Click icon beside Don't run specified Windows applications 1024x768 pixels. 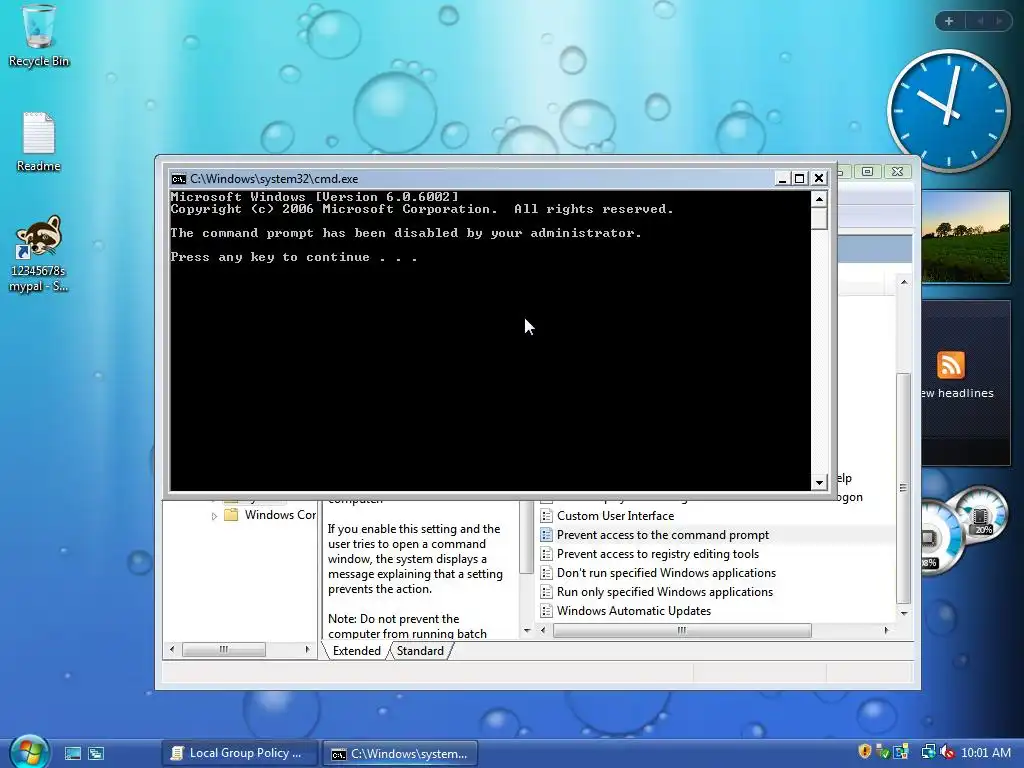click(547, 573)
